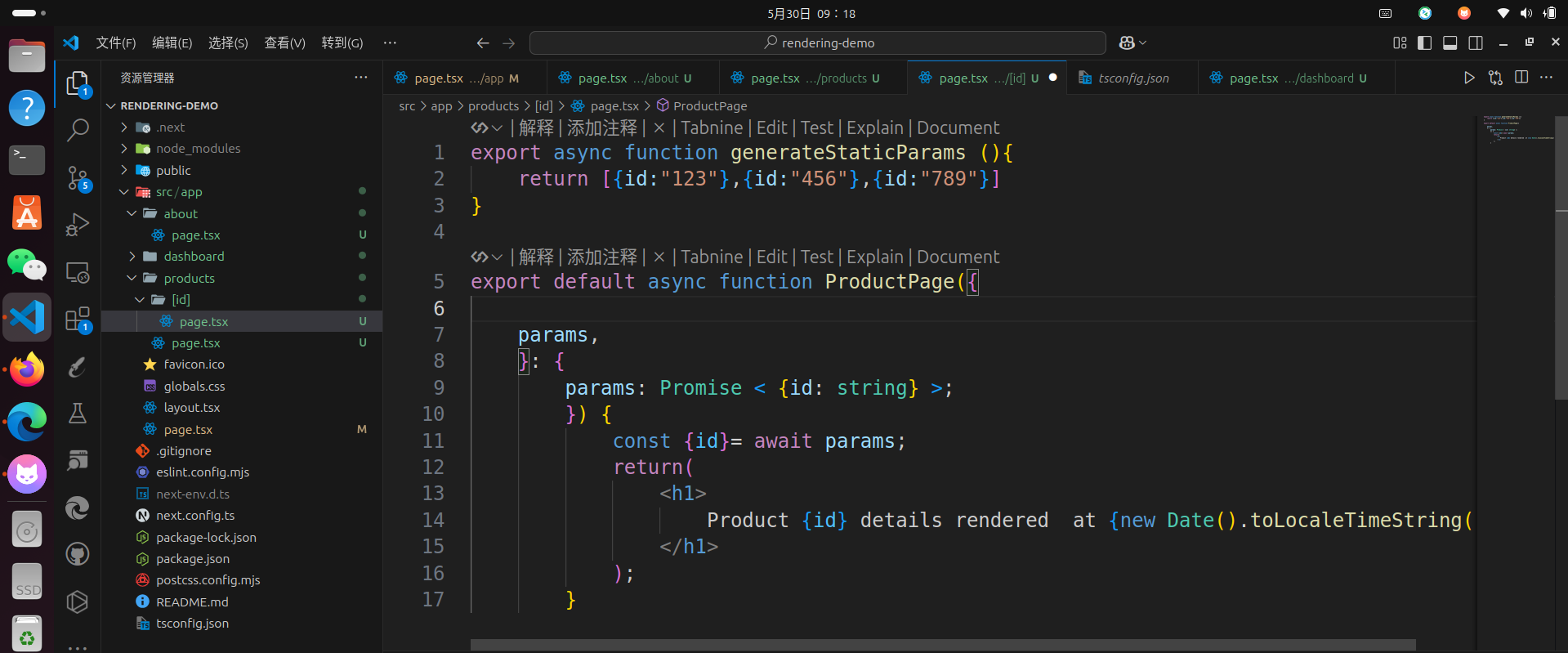
Task: Collapse the products folder
Action: pyautogui.click(x=189, y=279)
